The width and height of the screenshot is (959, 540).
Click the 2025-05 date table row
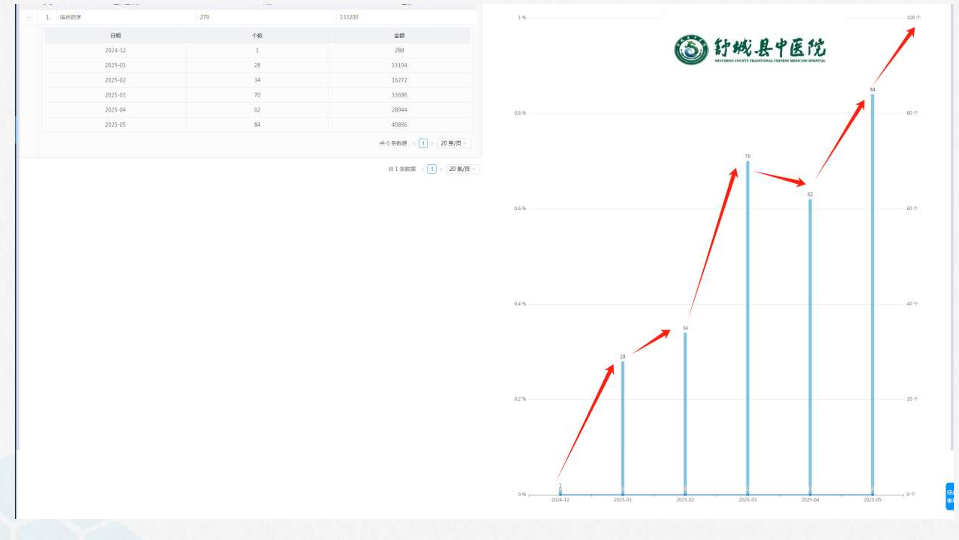tap(257, 125)
